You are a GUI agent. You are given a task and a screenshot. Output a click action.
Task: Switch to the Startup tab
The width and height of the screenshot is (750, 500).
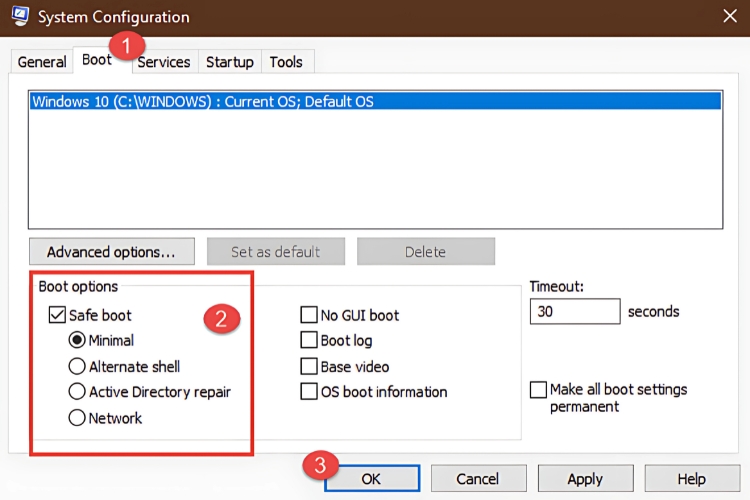pos(229,62)
